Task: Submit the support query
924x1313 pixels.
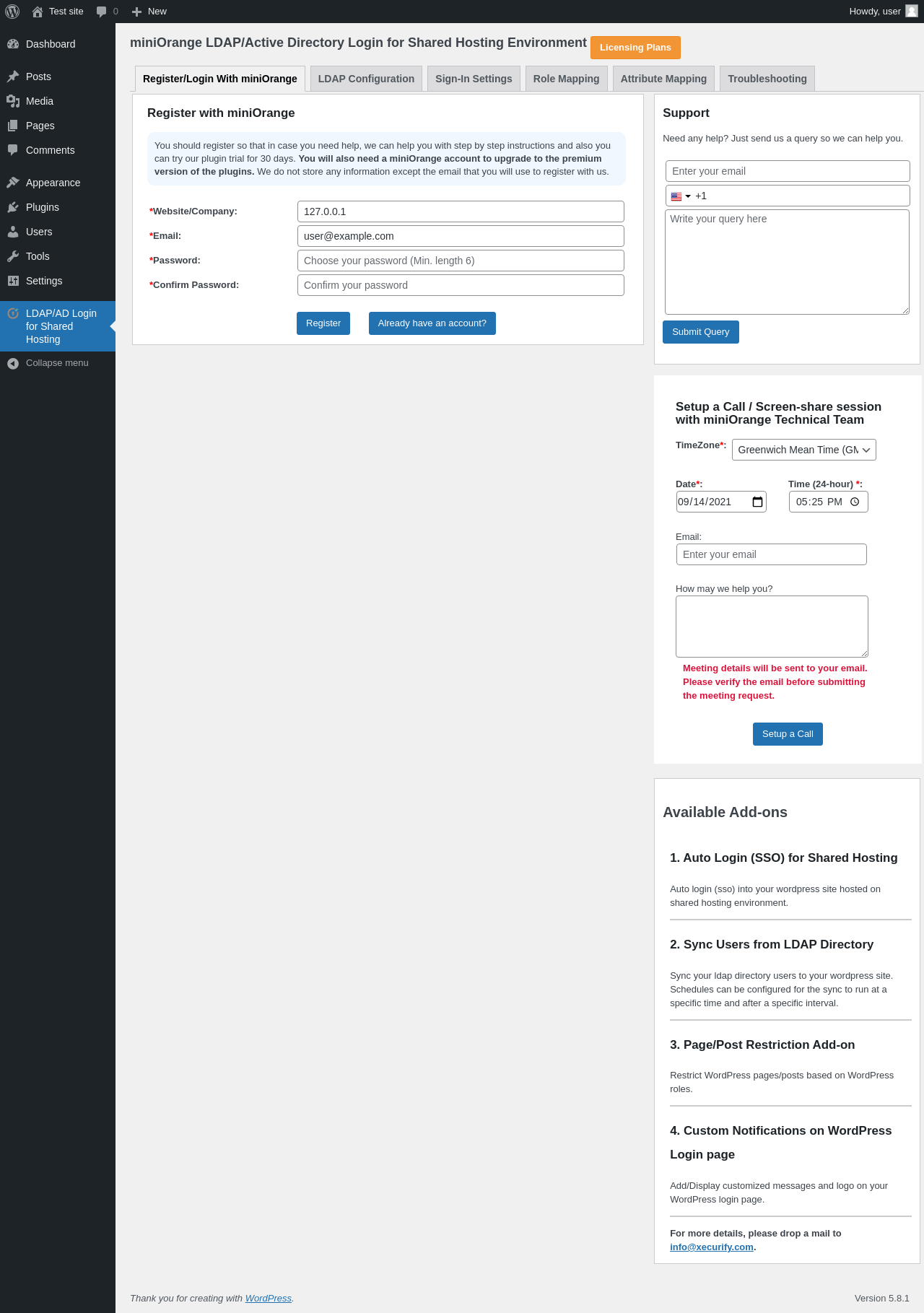Action: click(701, 332)
